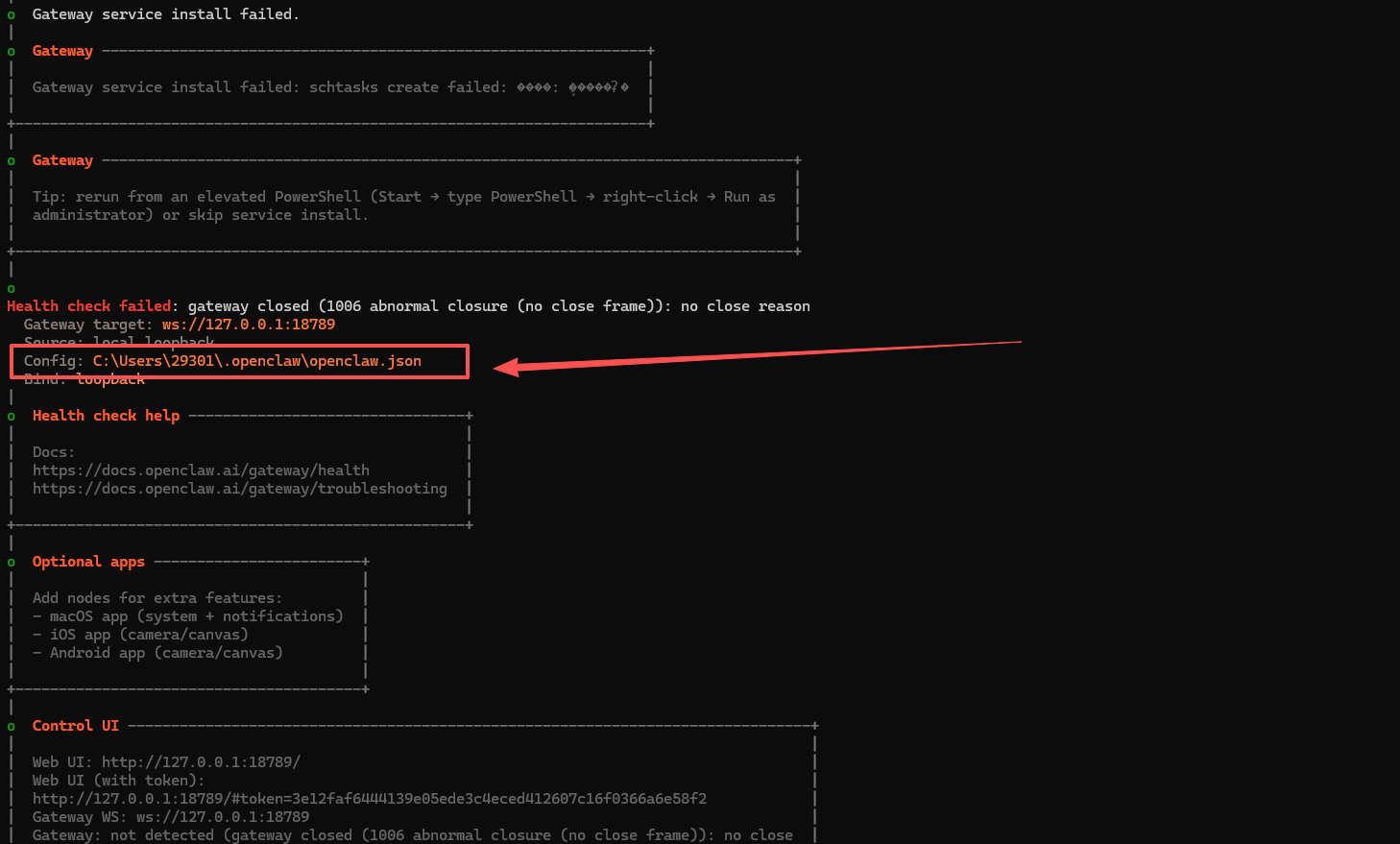Click the Web UI http://127.0.0.1:18789/ address
Screen dimensions: 1400x844
tap(201, 762)
